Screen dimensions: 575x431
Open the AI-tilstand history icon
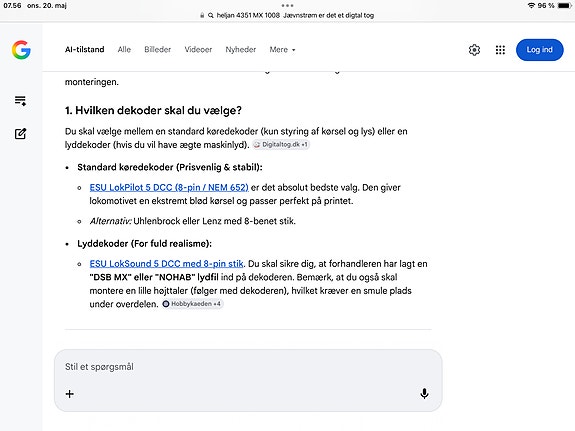point(20,101)
